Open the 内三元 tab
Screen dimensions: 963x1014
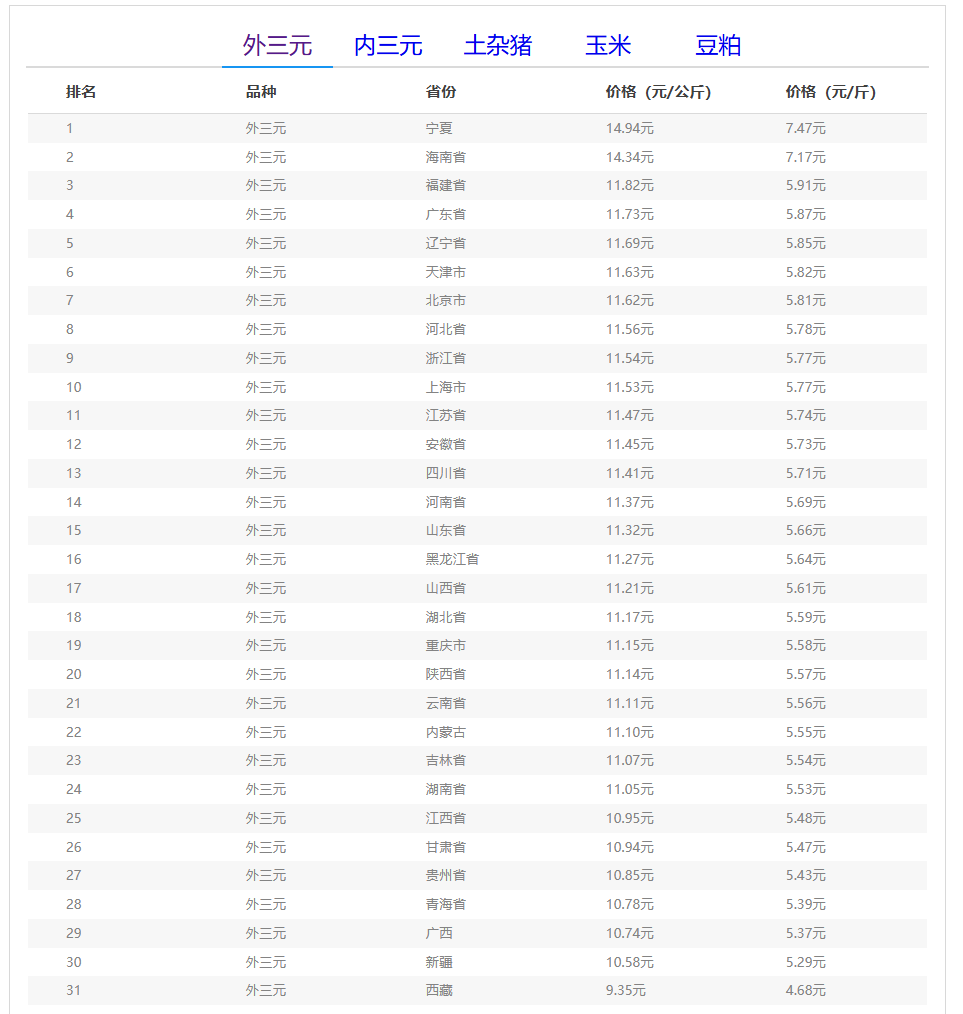(x=388, y=46)
